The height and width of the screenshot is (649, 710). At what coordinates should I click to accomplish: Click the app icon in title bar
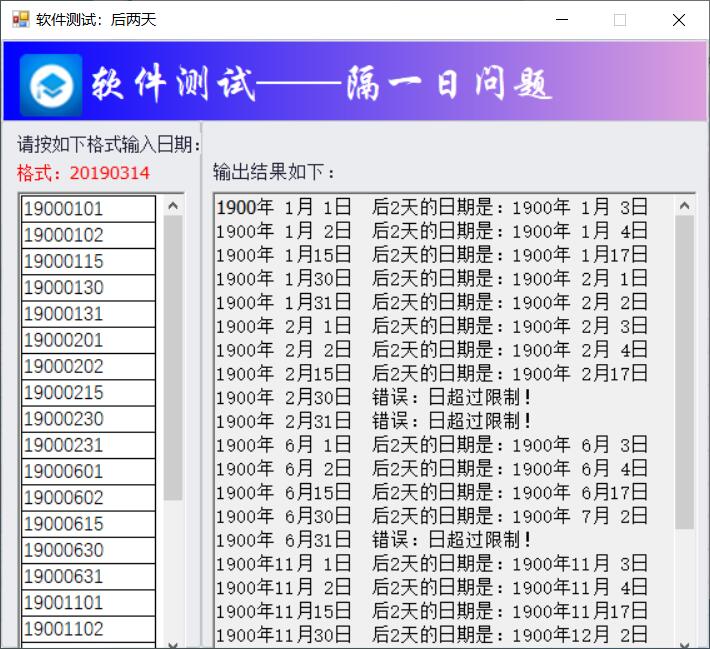tap(19, 19)
